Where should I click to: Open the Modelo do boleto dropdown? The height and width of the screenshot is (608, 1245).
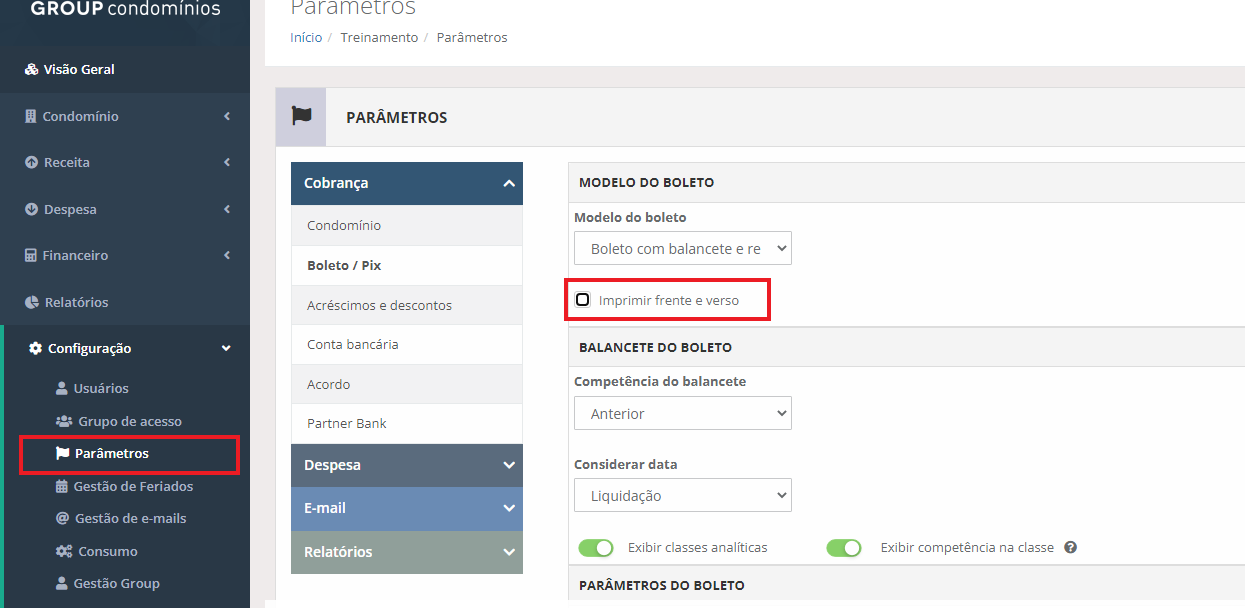(683, 248)
